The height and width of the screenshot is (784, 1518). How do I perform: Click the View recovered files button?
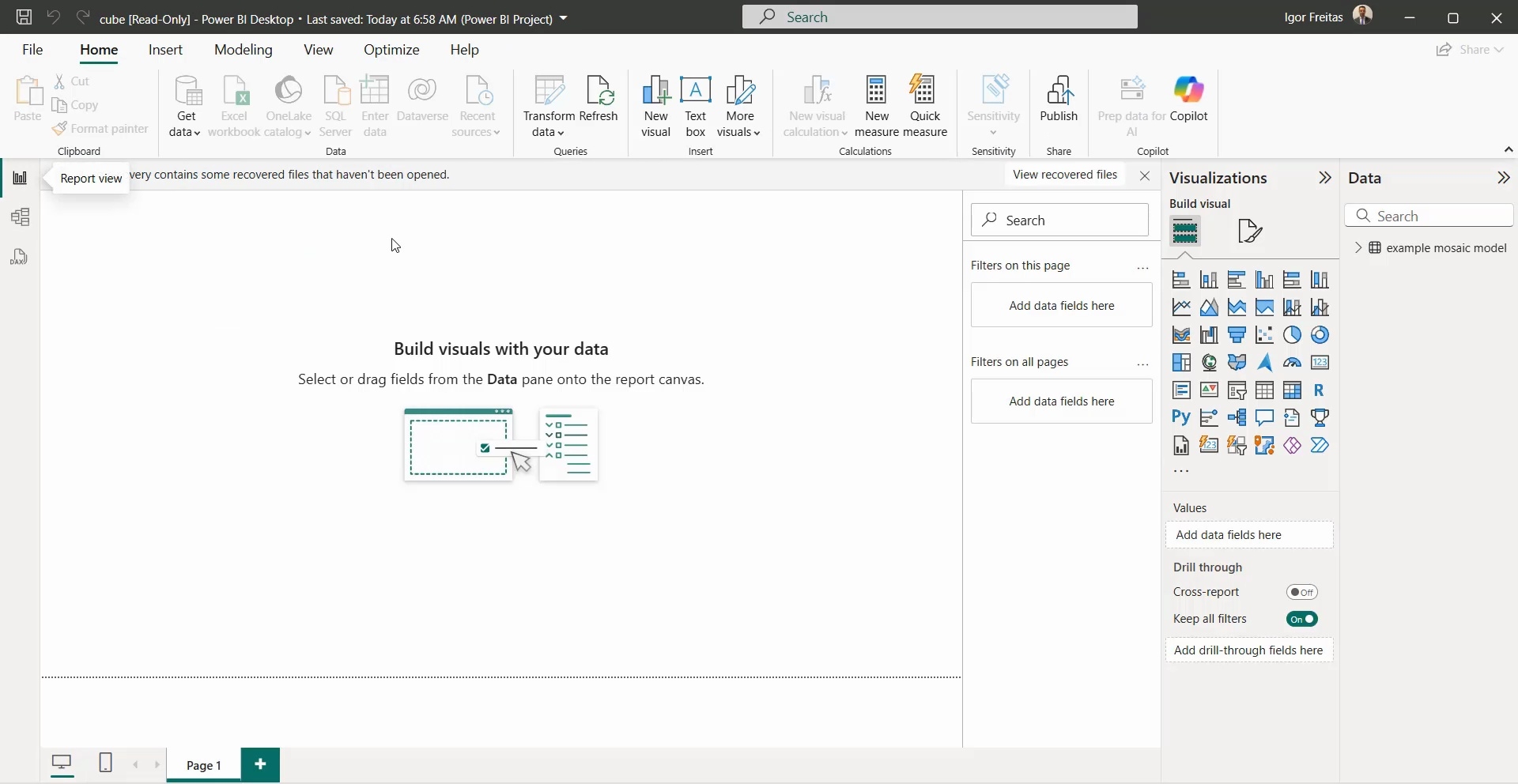click(x=1065, y=174)
